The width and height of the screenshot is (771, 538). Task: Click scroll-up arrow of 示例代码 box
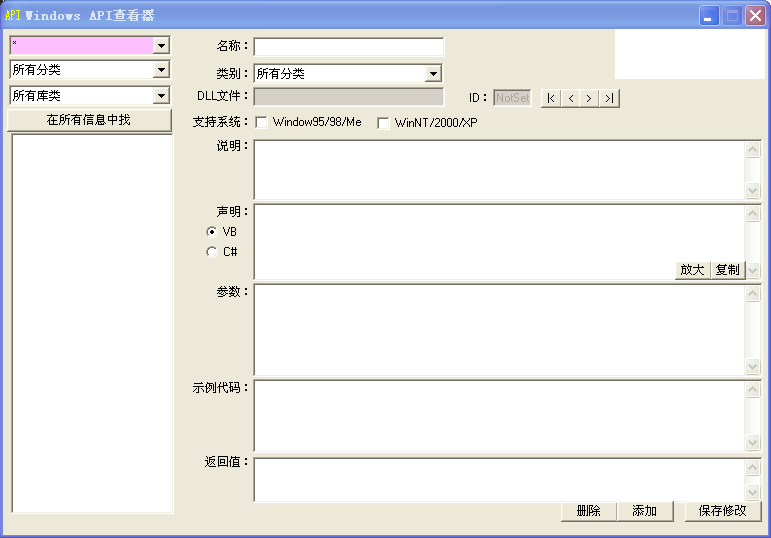pos(752,389)
